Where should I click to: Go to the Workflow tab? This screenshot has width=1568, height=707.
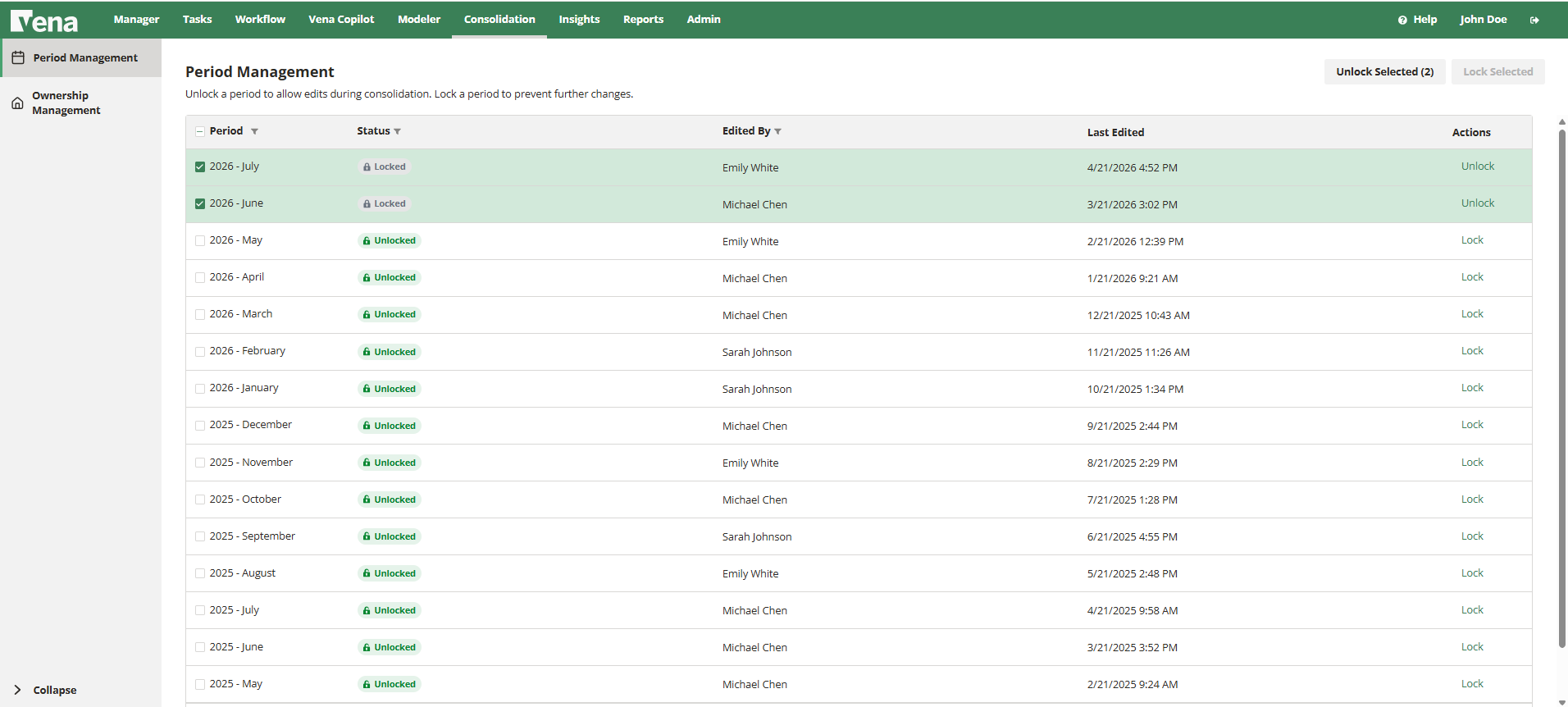tap(260, 19)
